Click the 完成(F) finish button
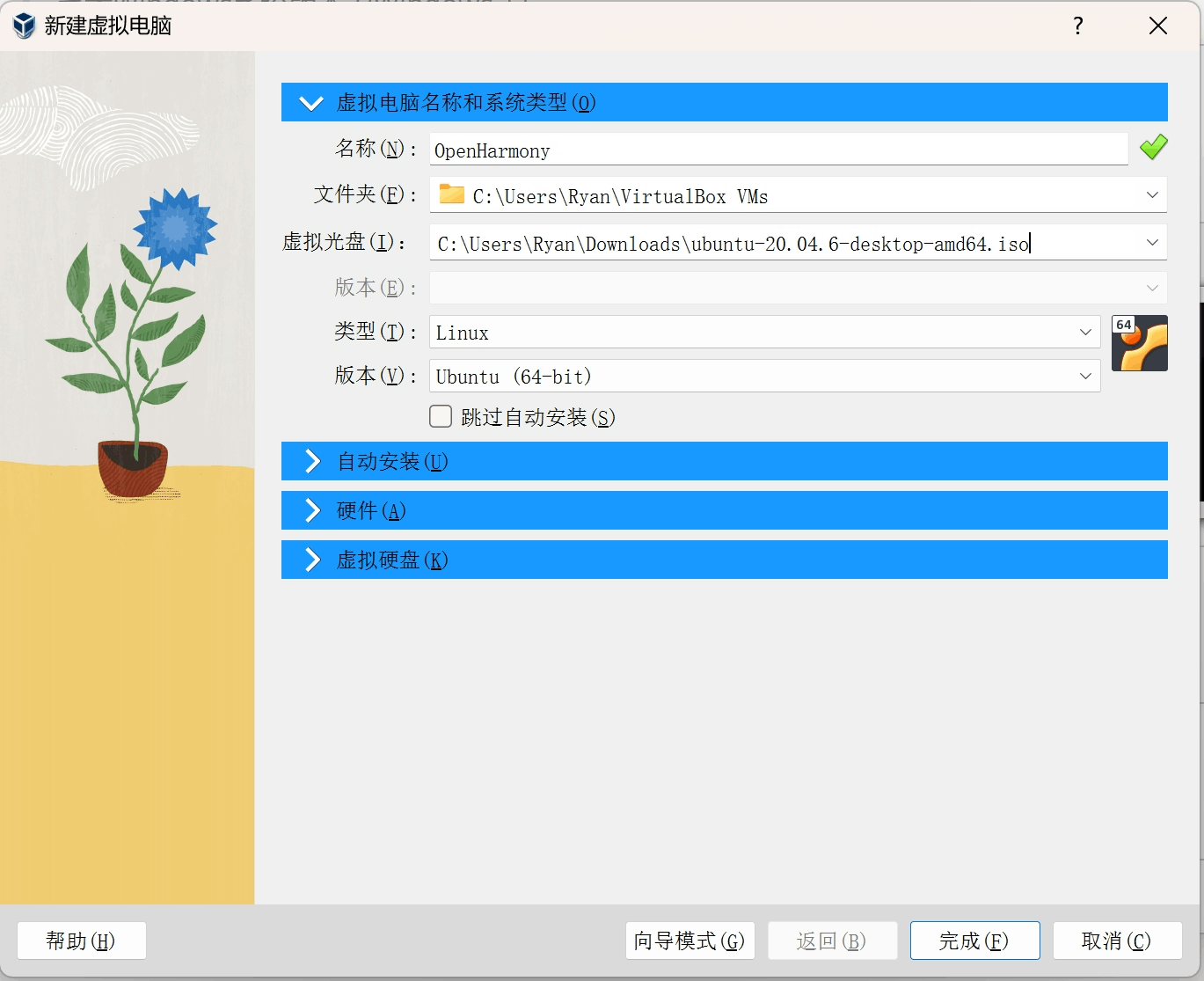Viewport: 1204px width, 981px height. [974, 941]
